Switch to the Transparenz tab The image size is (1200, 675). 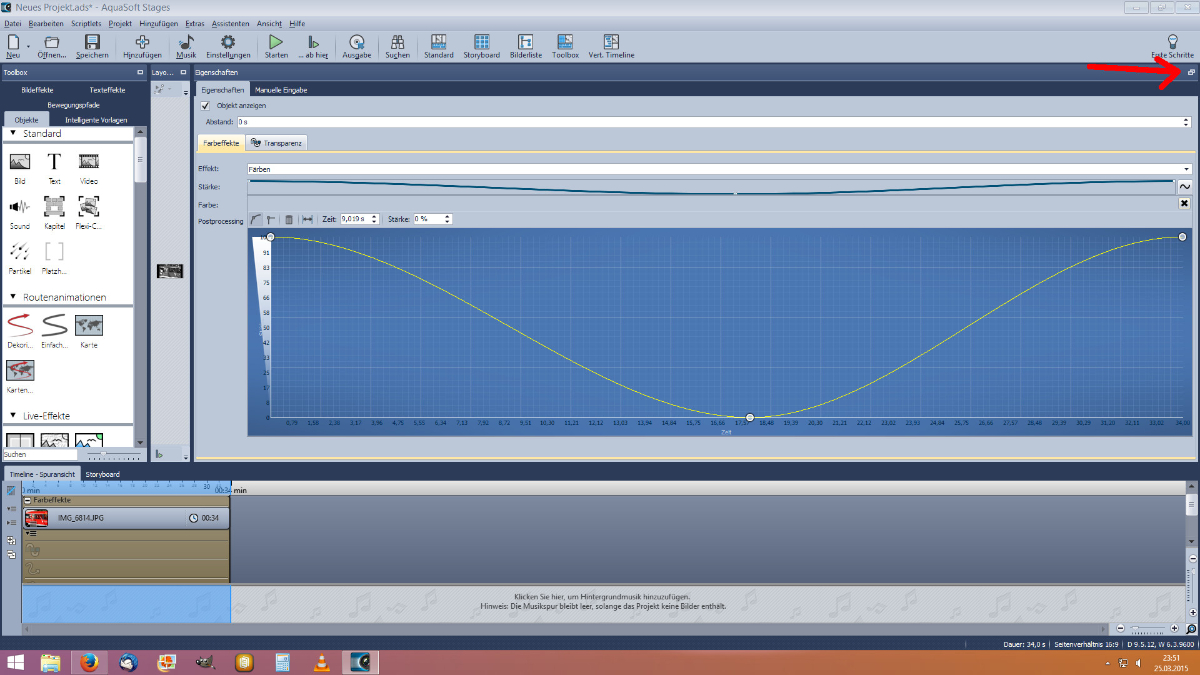click(278, 143)
